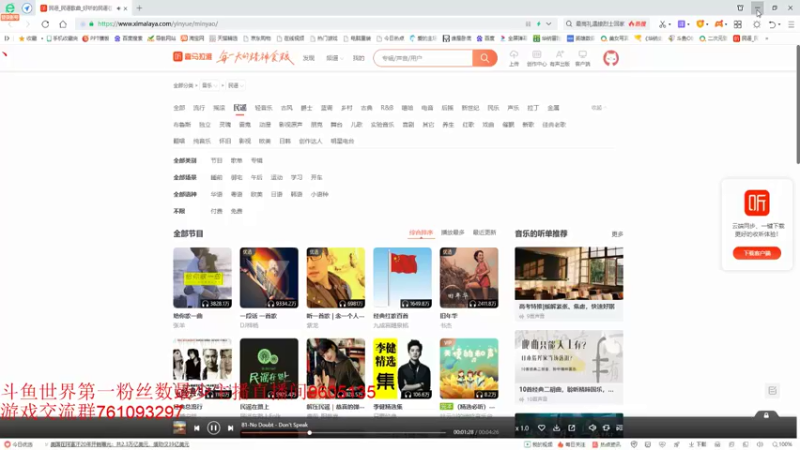Skip to the next track
800x450 pixels.
click(x=231, y=428)
